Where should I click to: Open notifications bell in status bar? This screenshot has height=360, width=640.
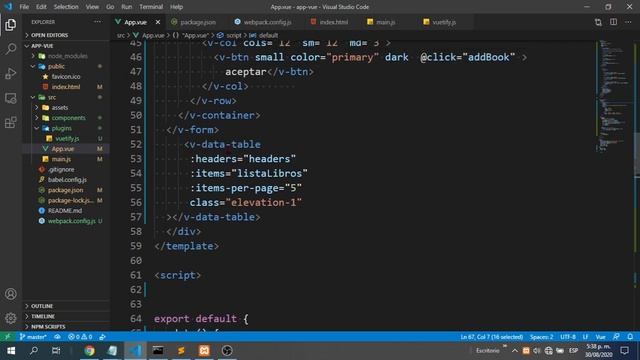click(630, 337)
